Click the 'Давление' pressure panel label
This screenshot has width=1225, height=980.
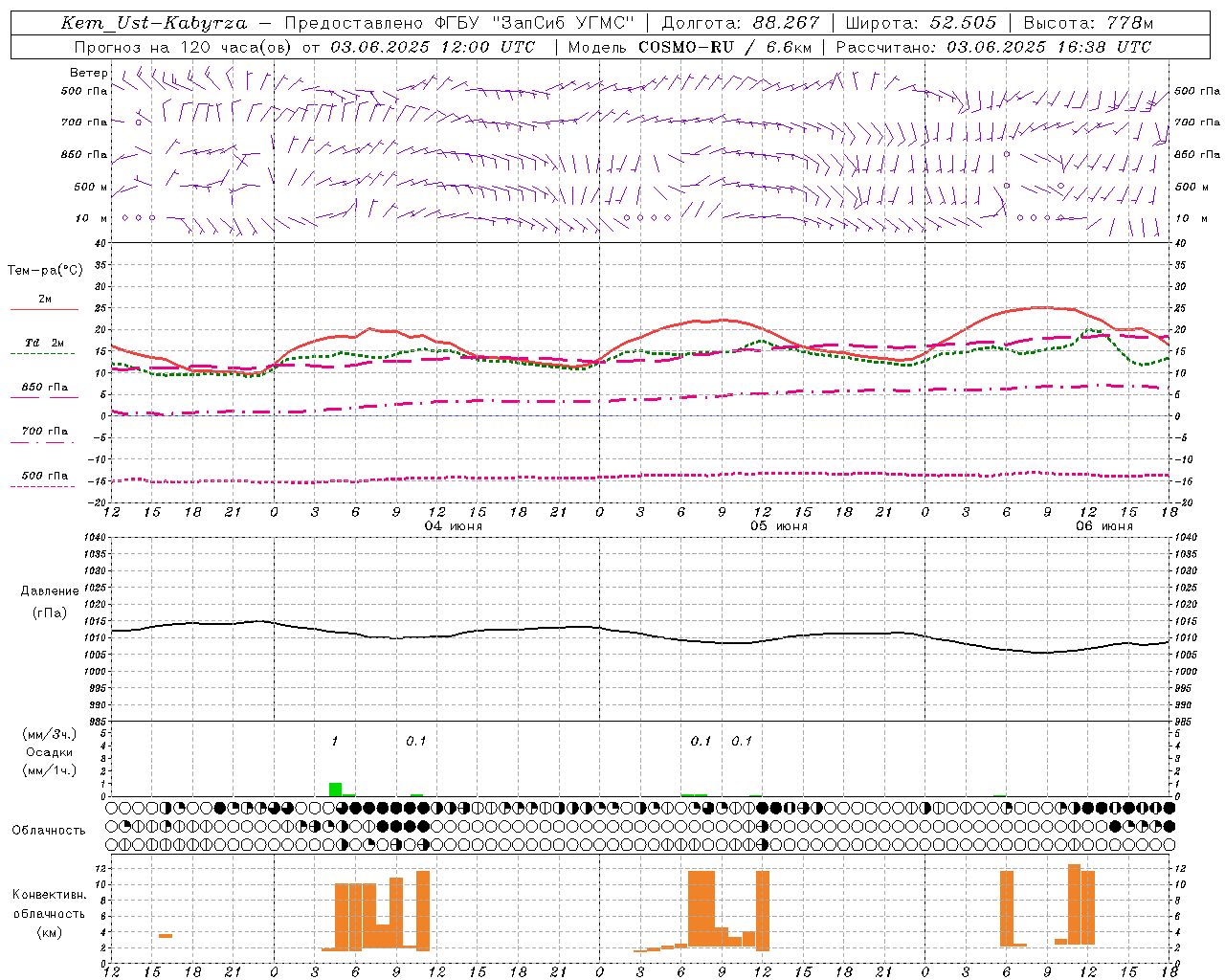[50, 591]
